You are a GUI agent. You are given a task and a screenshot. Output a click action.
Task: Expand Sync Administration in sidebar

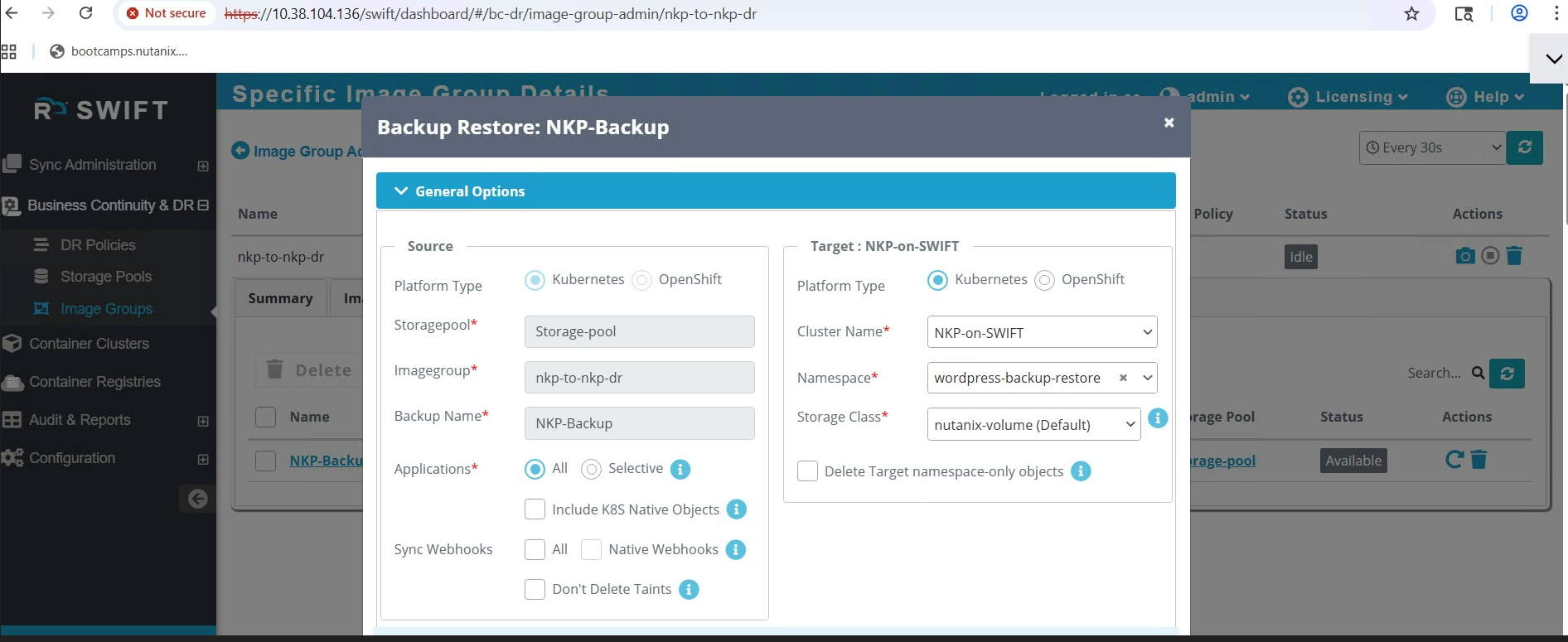(x=203, y=166)
